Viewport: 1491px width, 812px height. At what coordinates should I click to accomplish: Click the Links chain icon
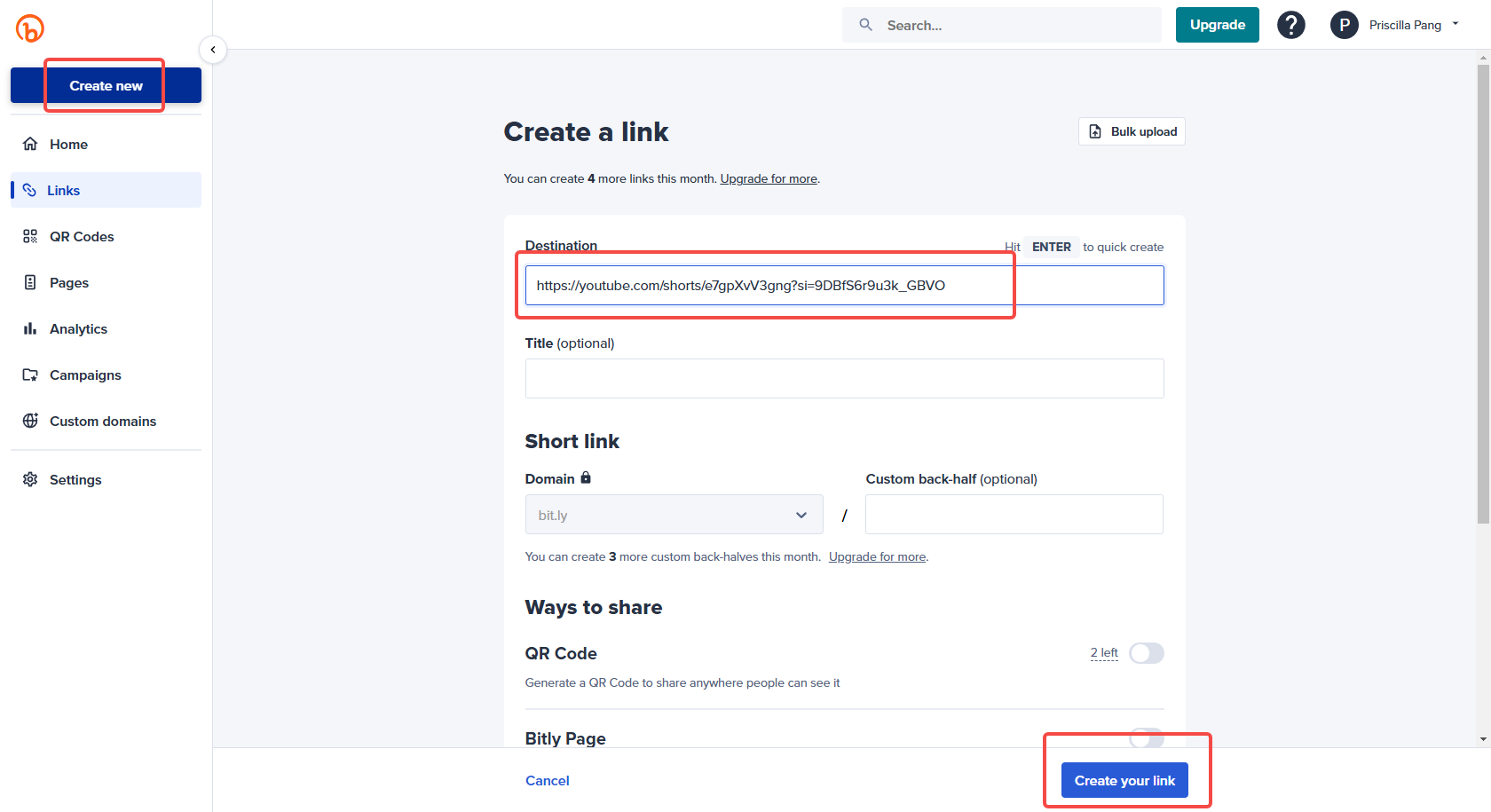click(x=29, y=190)
